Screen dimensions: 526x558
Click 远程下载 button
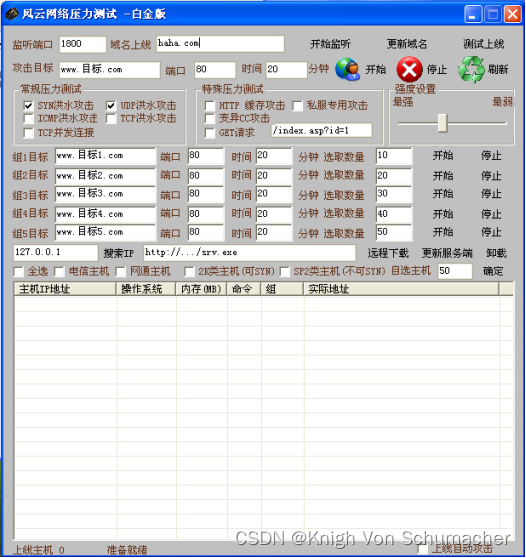click(388, 253)
